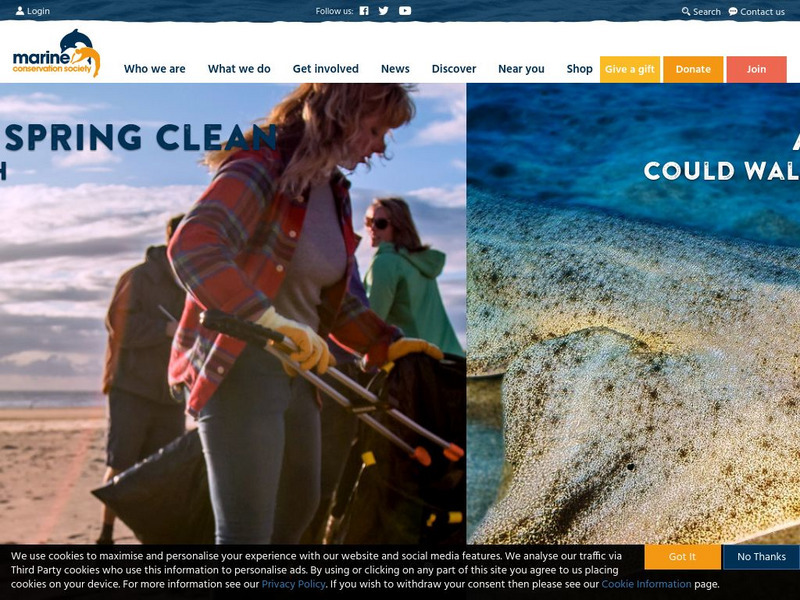Click the Login user icon
The height and width of the screenshot is (600, 800).
point(20,11)
